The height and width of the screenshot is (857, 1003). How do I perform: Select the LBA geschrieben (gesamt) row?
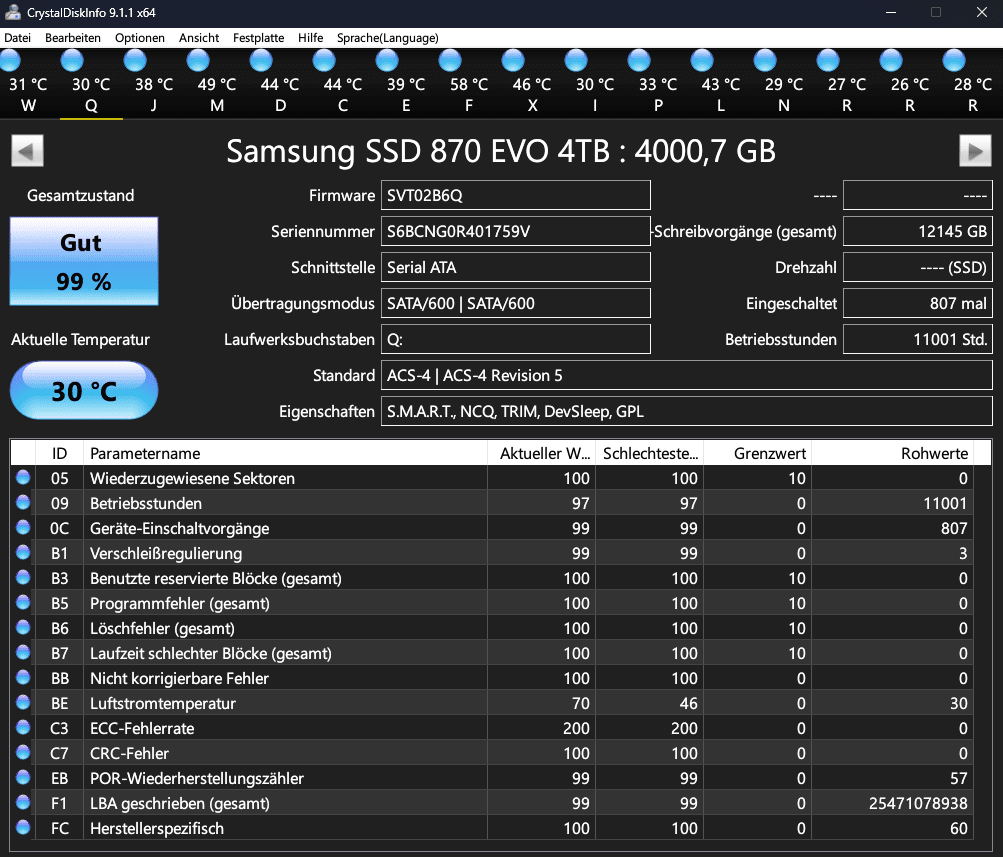point(492,803)
